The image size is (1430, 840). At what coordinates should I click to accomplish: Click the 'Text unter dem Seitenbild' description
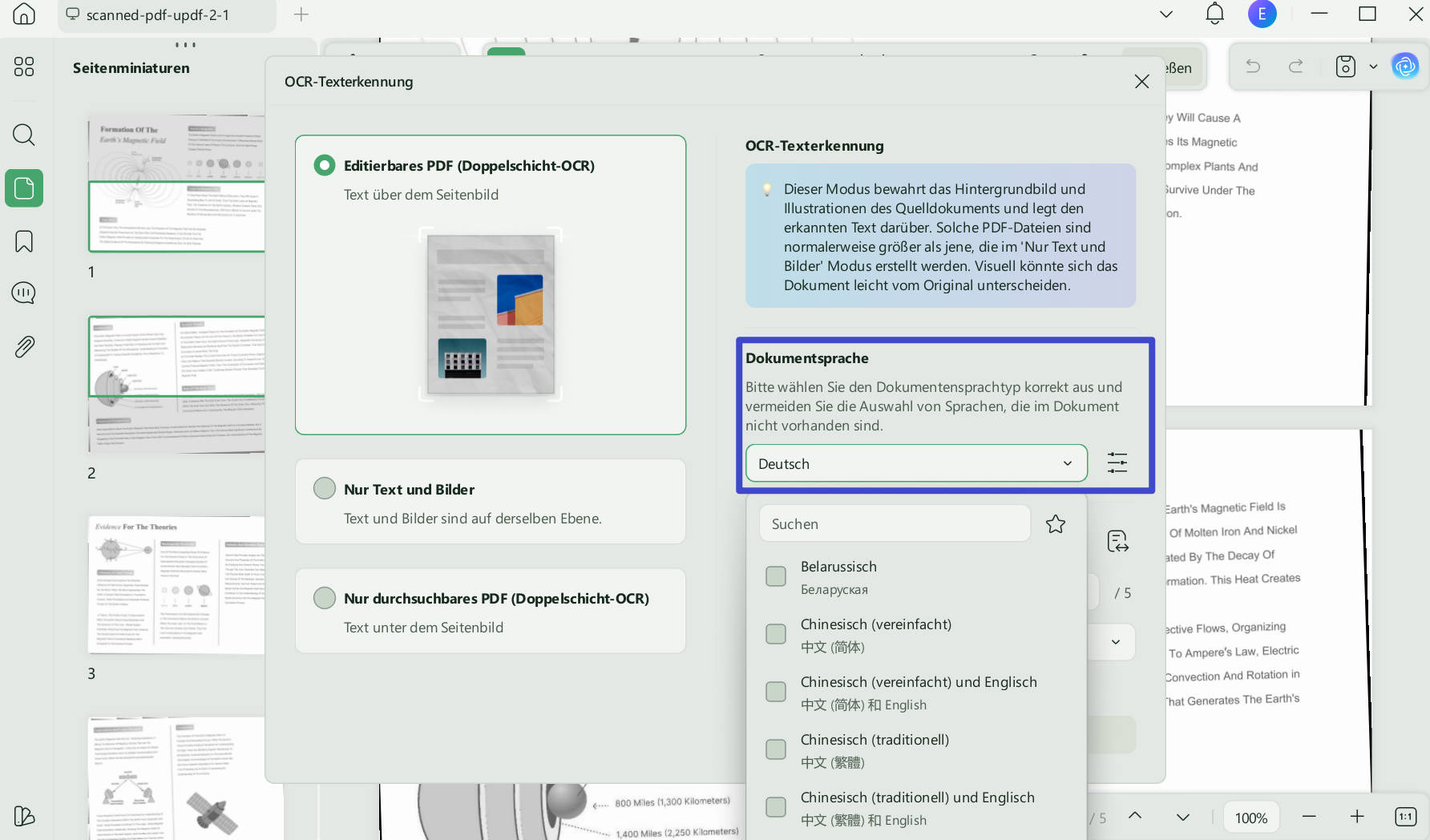(423, 628)
